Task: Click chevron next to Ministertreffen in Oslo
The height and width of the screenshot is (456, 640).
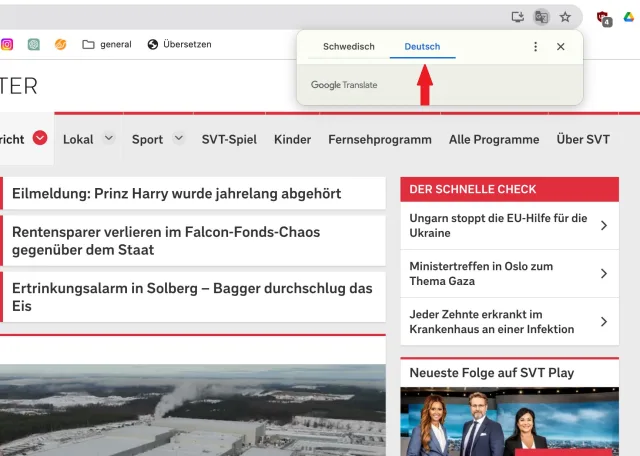Action: tap(604, 274)
